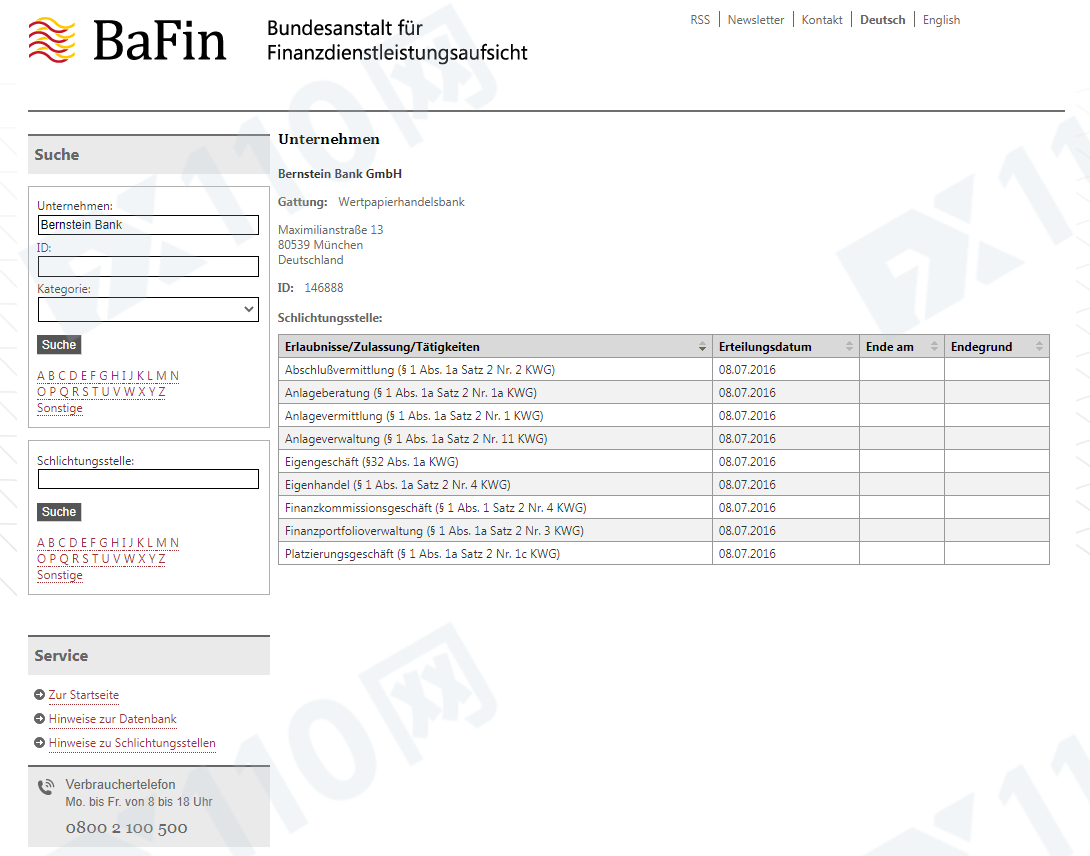The height and width of the screenshot is (856, 1090).
Task: Click Suche button under Schlichtungsstelle field
Action: pyautogui.click(x=59, y=512)
